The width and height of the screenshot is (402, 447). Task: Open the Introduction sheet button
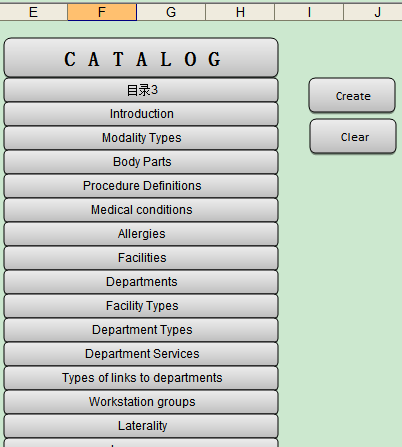pos(141,114)
